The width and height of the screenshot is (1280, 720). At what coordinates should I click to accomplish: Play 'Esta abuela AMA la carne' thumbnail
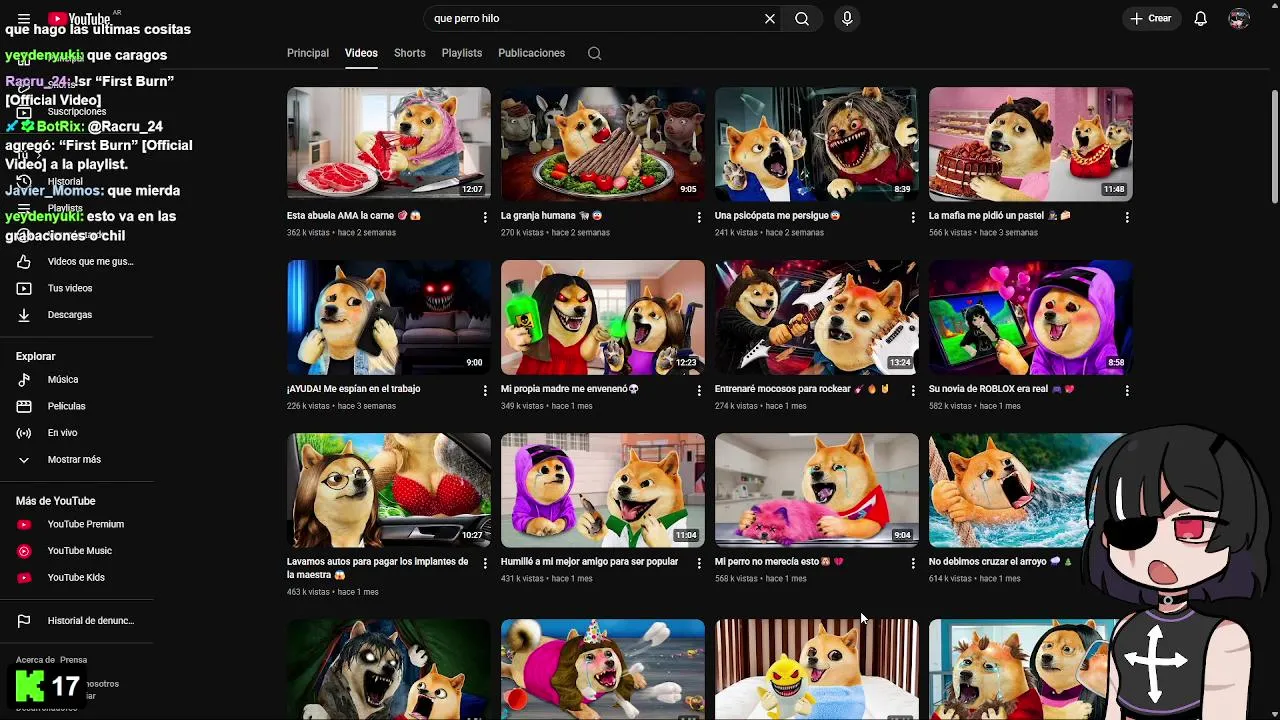tap(389, 144)
